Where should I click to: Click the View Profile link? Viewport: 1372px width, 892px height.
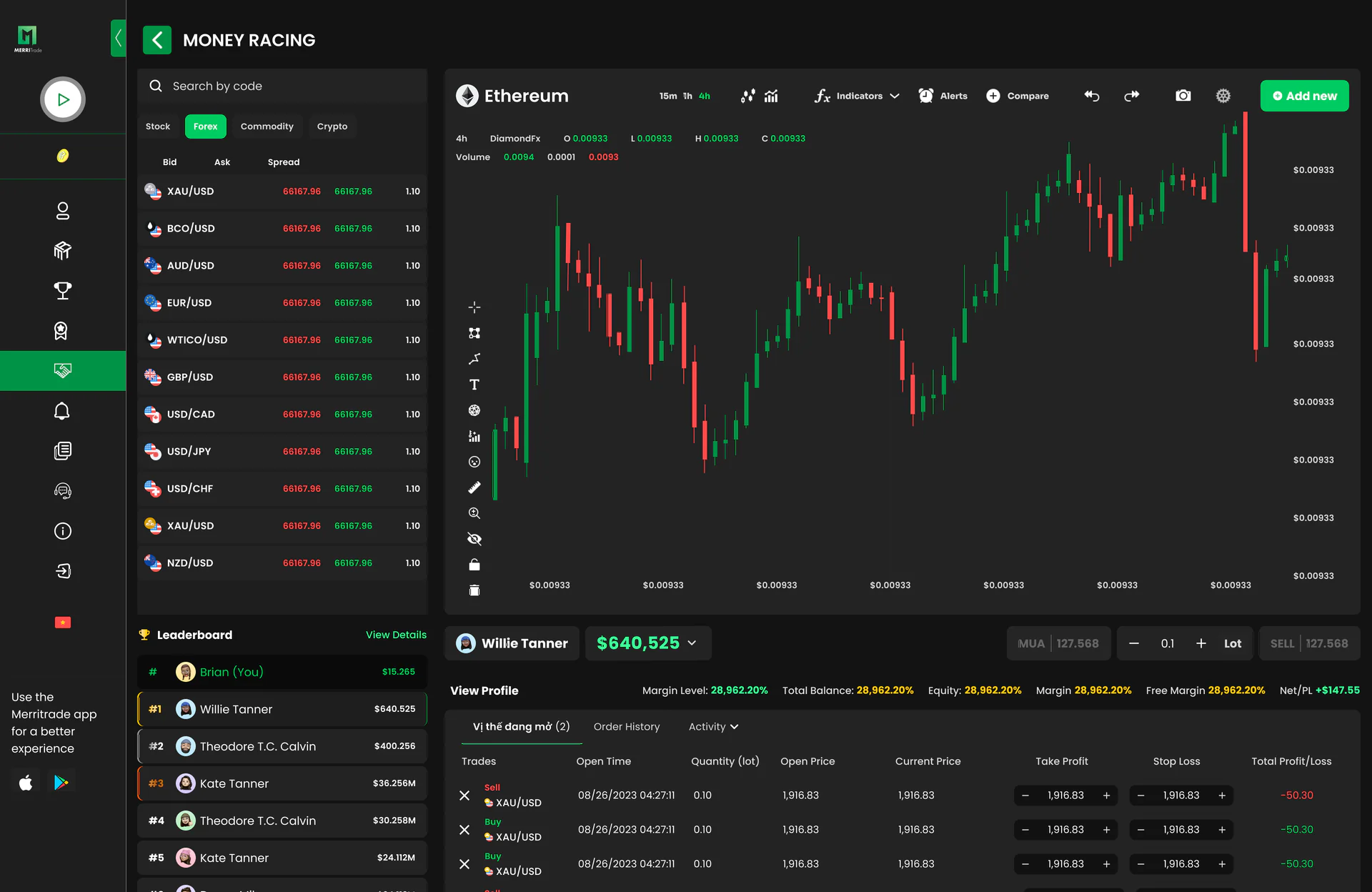(x=484, y=690)
